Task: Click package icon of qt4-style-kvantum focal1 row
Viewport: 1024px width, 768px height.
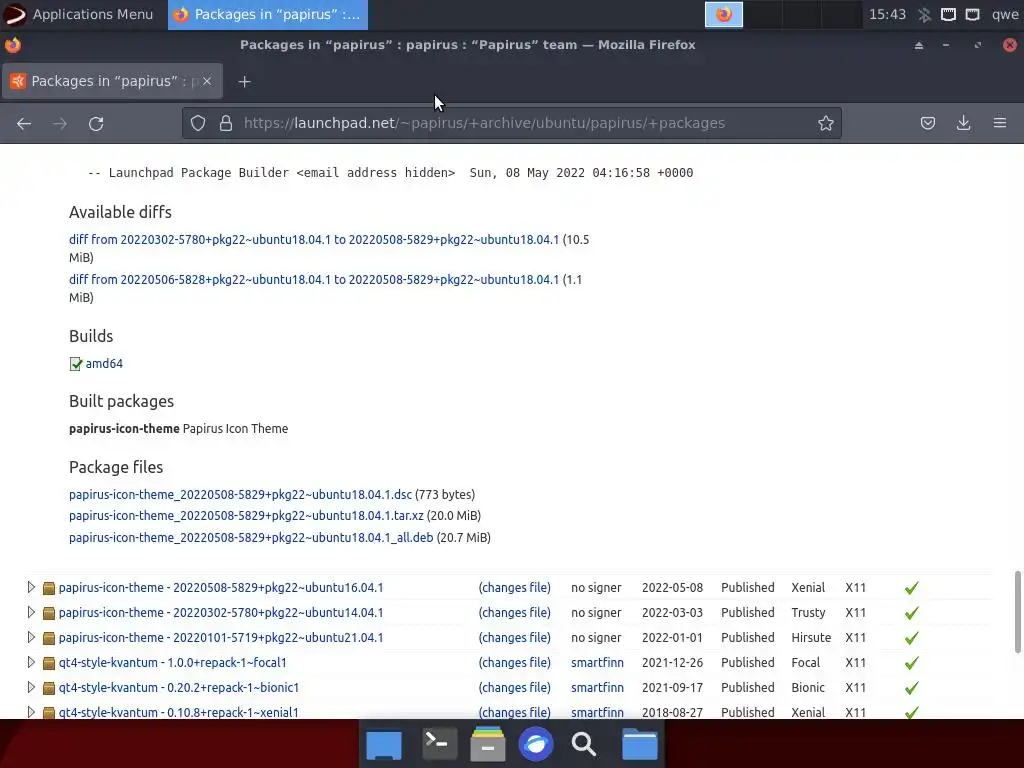Action: [48, 663]
